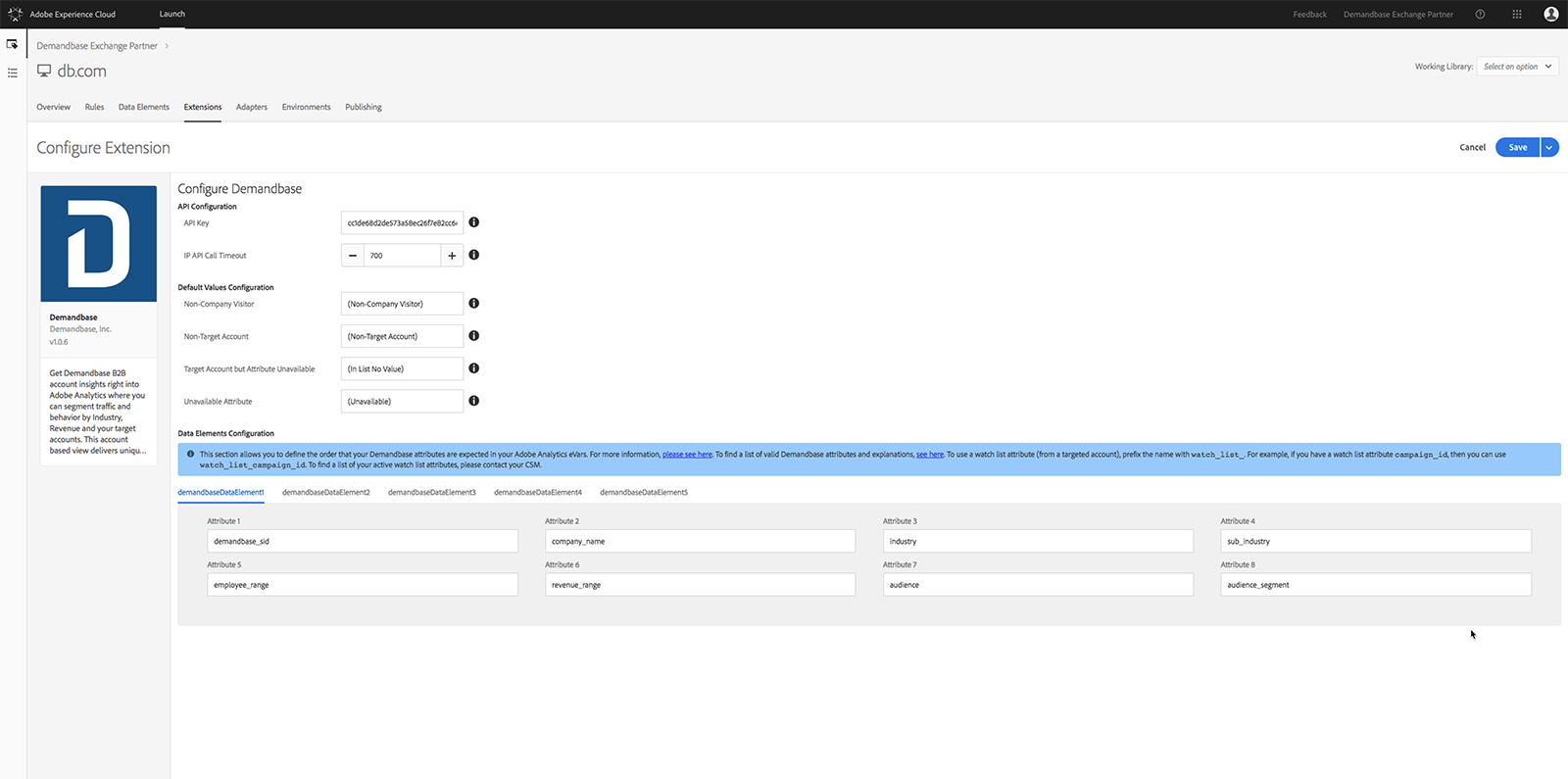Open the Adapters tab
The height and width of the screenshot is (779, 1568).
(x=252, y=107)
